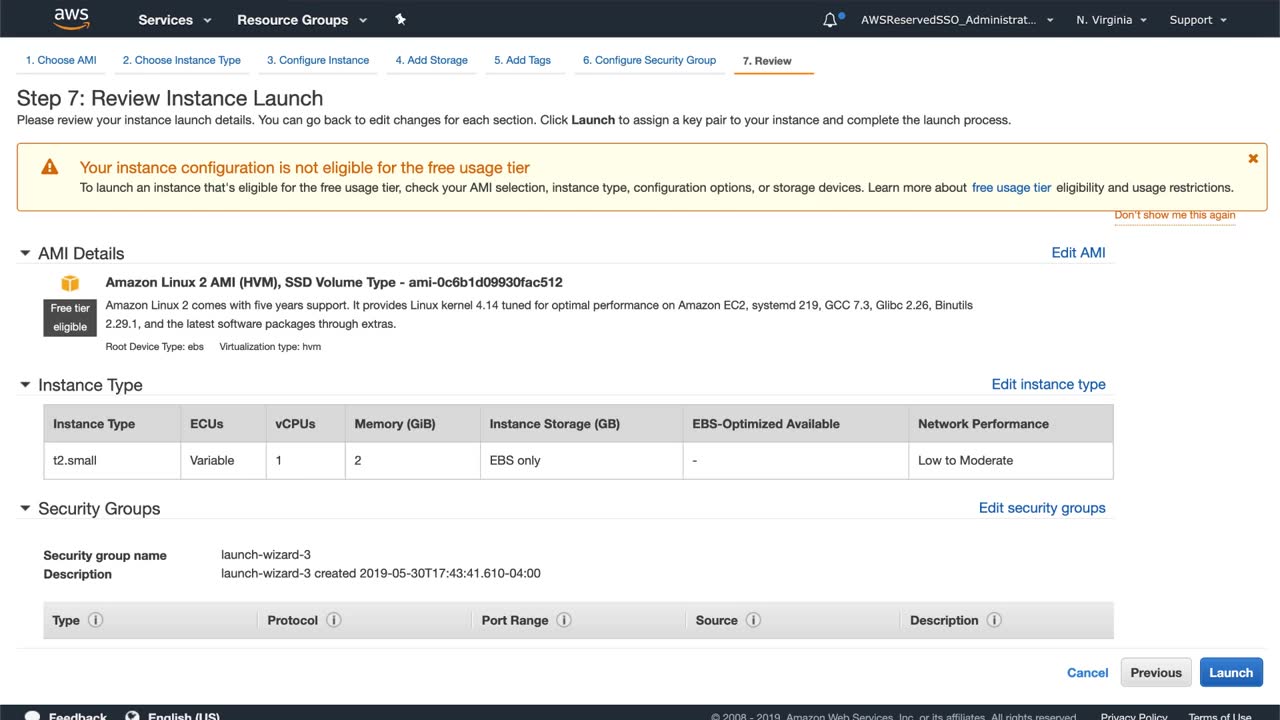Go to the Choose AMI step tab
Screen dimensions: 1280x720
tap(61, 60)
